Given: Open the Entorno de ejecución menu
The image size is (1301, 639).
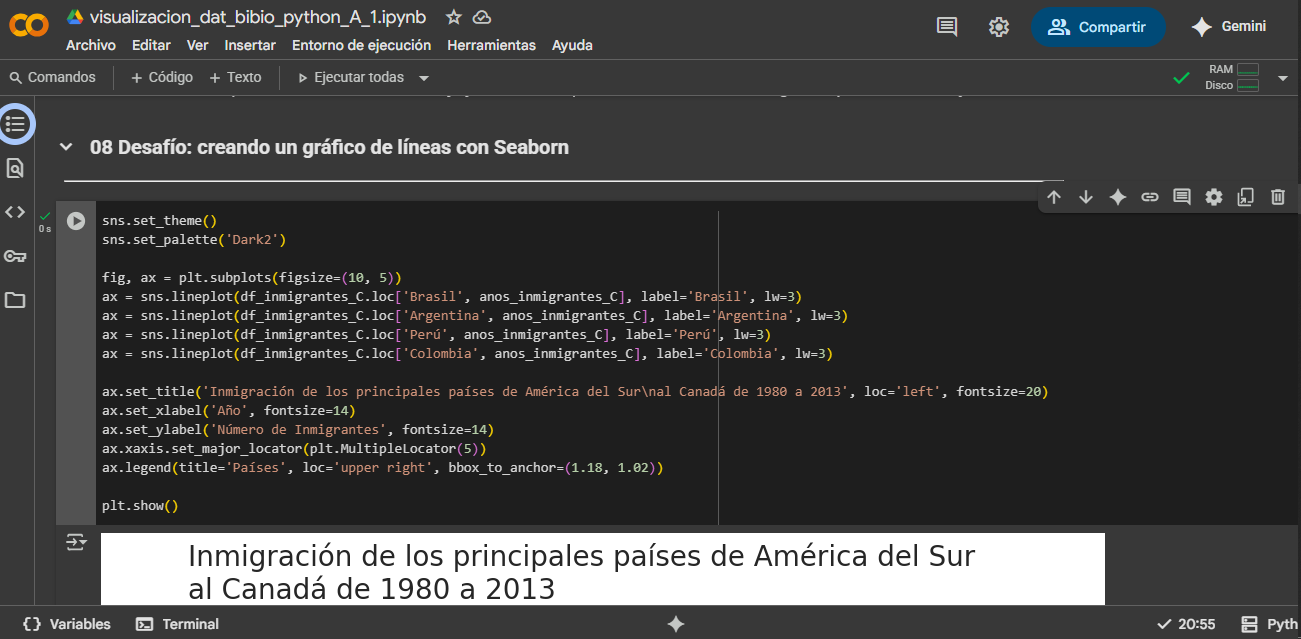Looking at the screenshot, I should click(362, 45).
